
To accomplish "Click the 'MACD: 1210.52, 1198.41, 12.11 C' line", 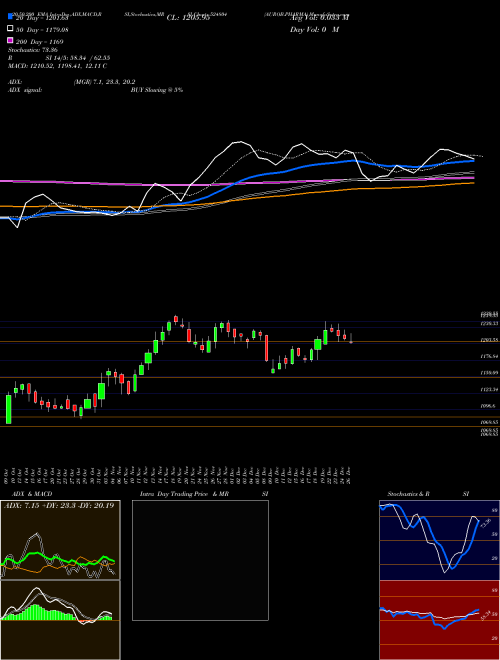I will click(57, 66).
